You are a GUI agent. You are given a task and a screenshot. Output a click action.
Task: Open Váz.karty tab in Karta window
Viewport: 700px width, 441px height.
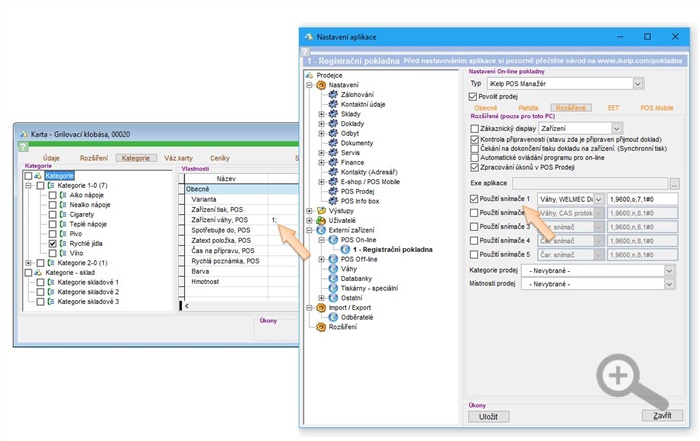pos(178,158)
